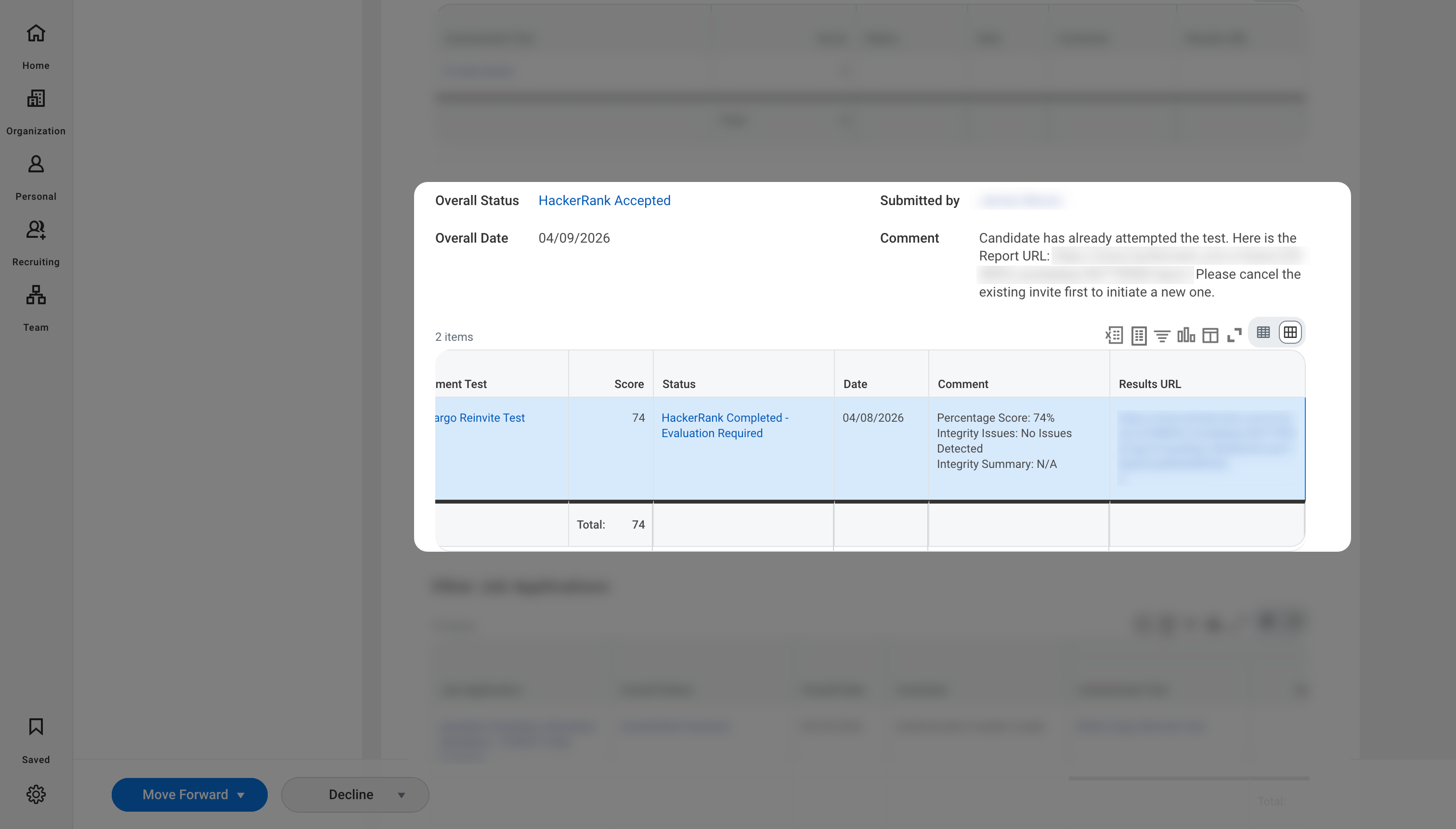
Task: Open HackerRank Completed - Evaluation Required link
Action: (724, 425)
